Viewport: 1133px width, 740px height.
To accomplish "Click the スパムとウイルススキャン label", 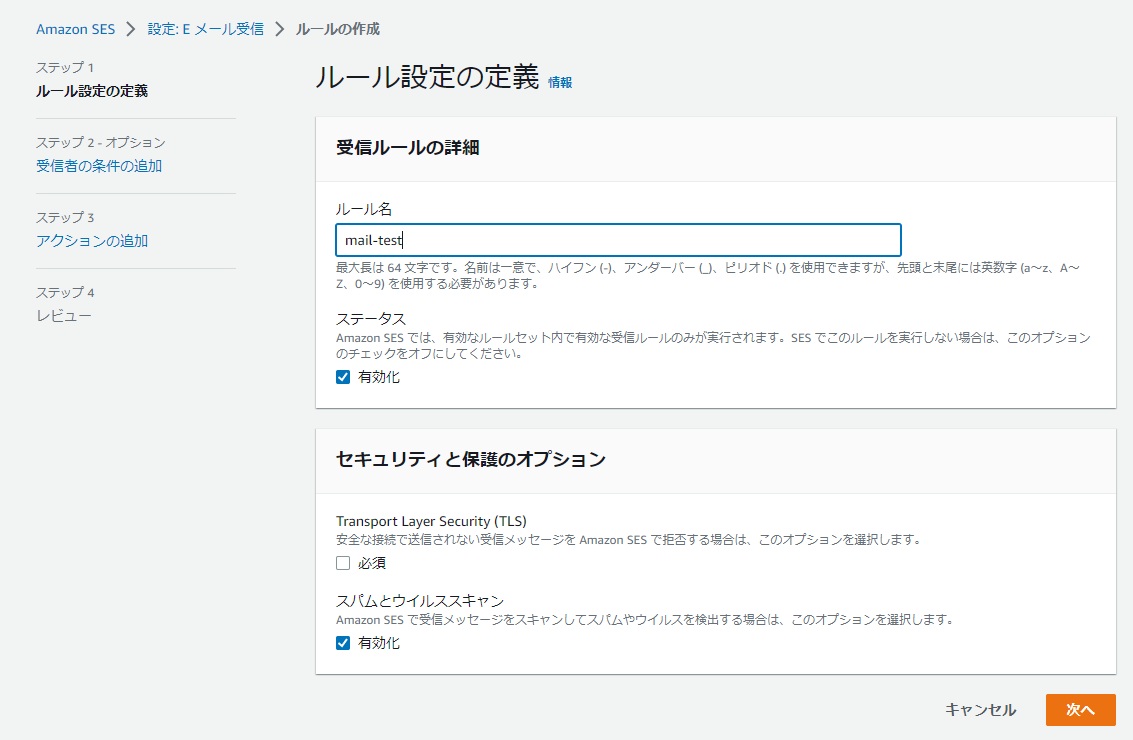I will tap(420, 601).
